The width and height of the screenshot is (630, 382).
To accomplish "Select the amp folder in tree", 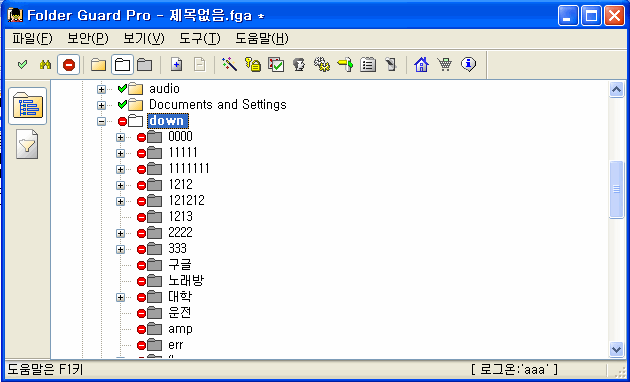I will pos(180,329).
